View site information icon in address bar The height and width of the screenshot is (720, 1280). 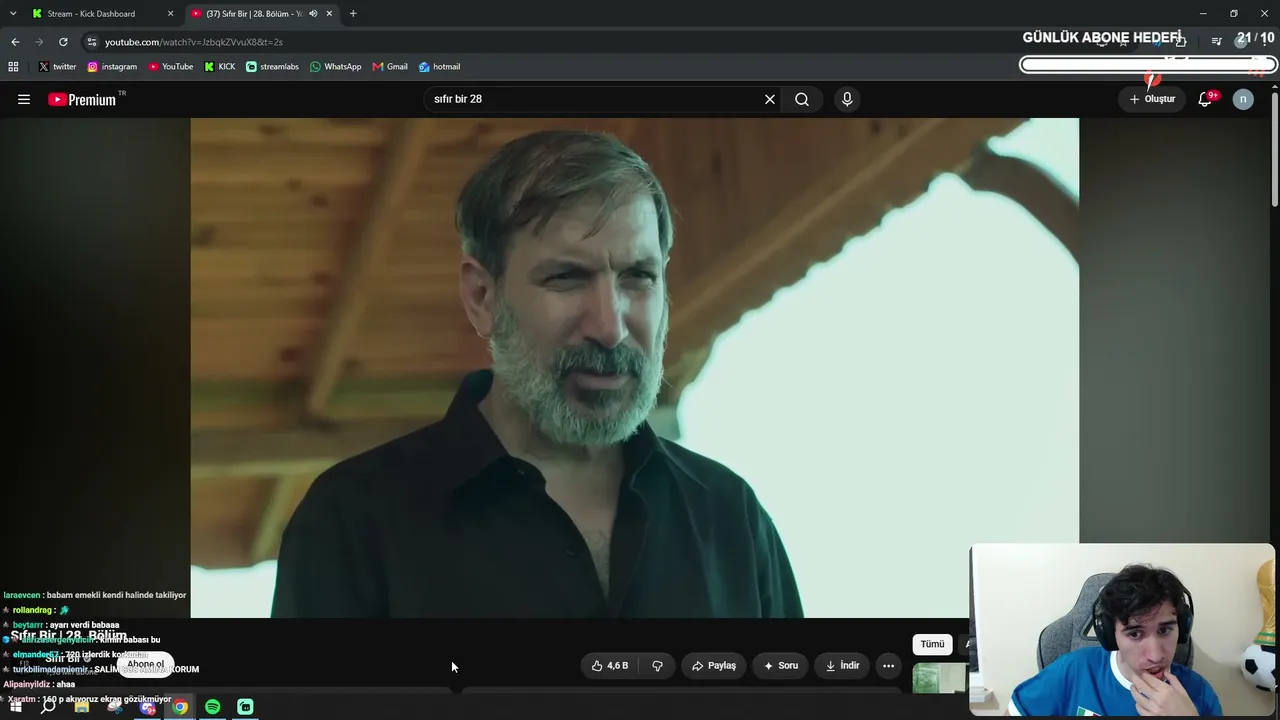(x=92, y=42)
